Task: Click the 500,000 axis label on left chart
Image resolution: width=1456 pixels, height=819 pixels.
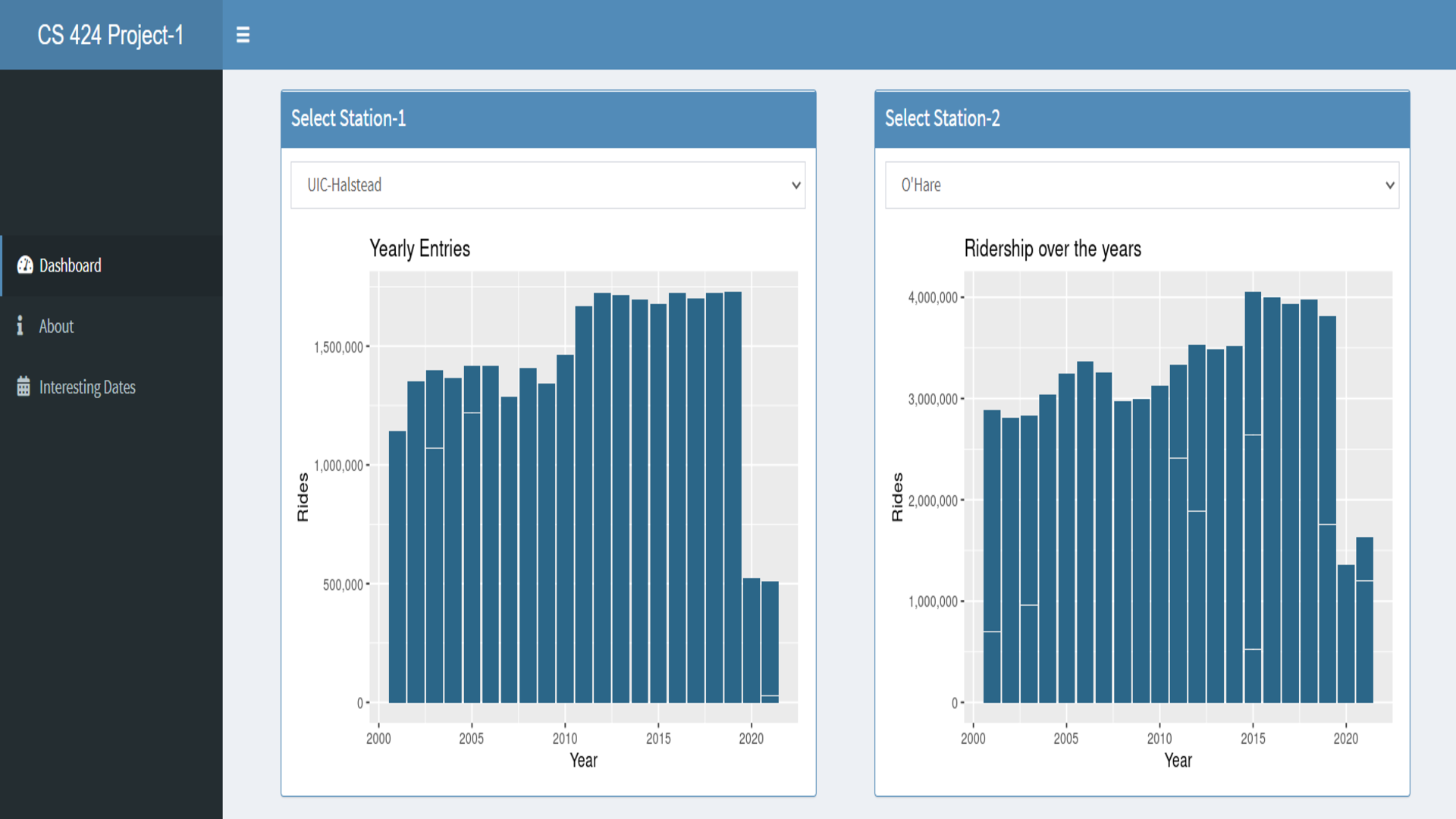Action: pos(343,585)
